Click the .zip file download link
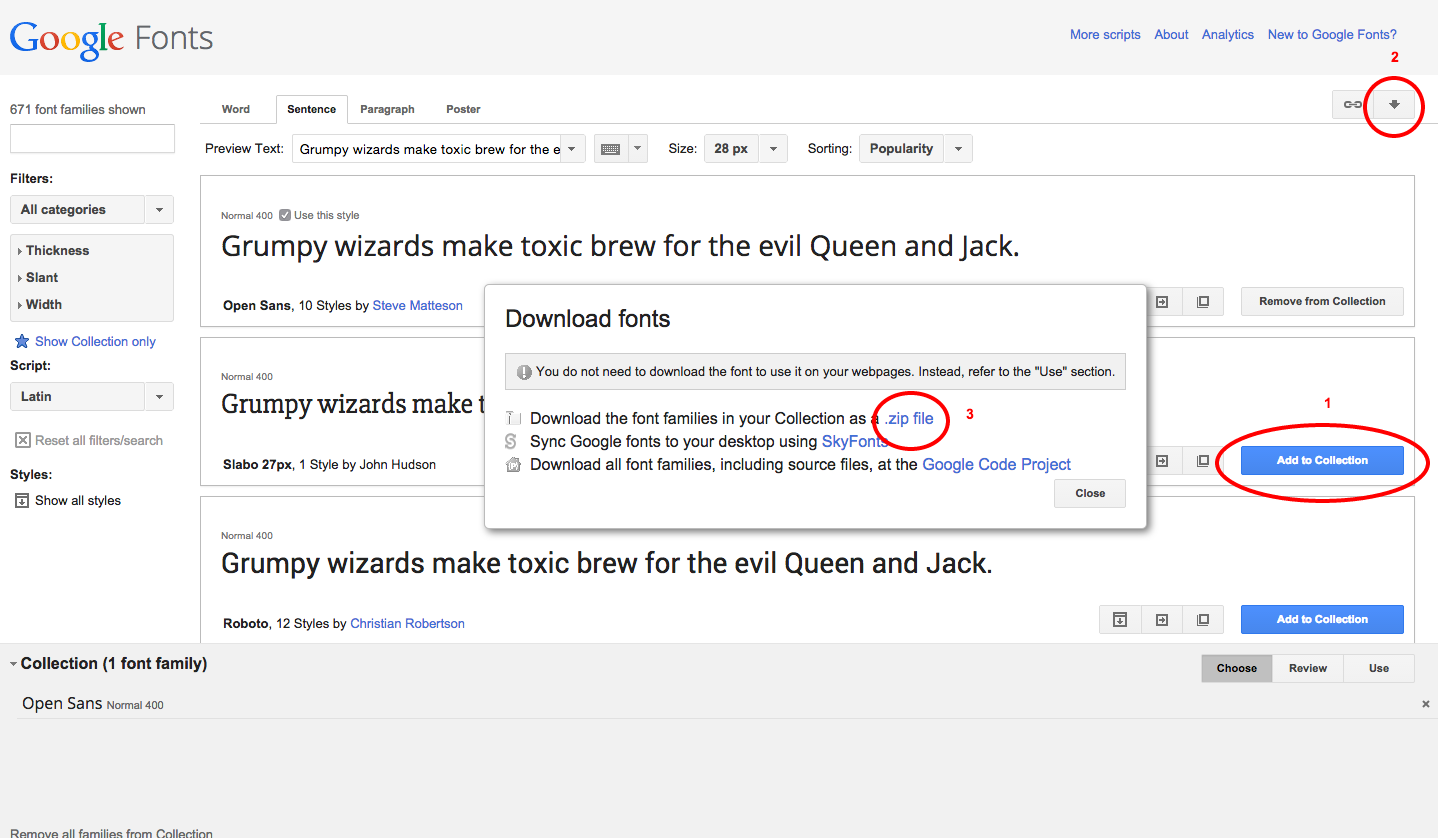 click(x=909, y=418)
